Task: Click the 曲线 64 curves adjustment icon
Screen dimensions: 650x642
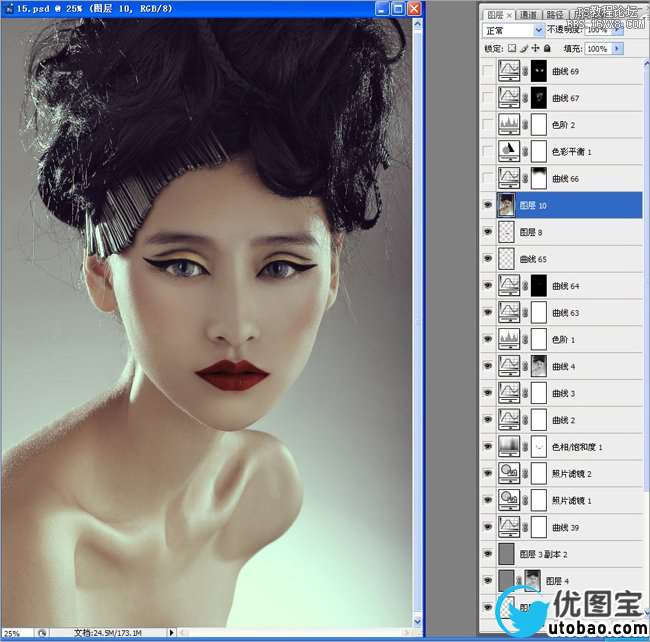Action: coord(509,286)
